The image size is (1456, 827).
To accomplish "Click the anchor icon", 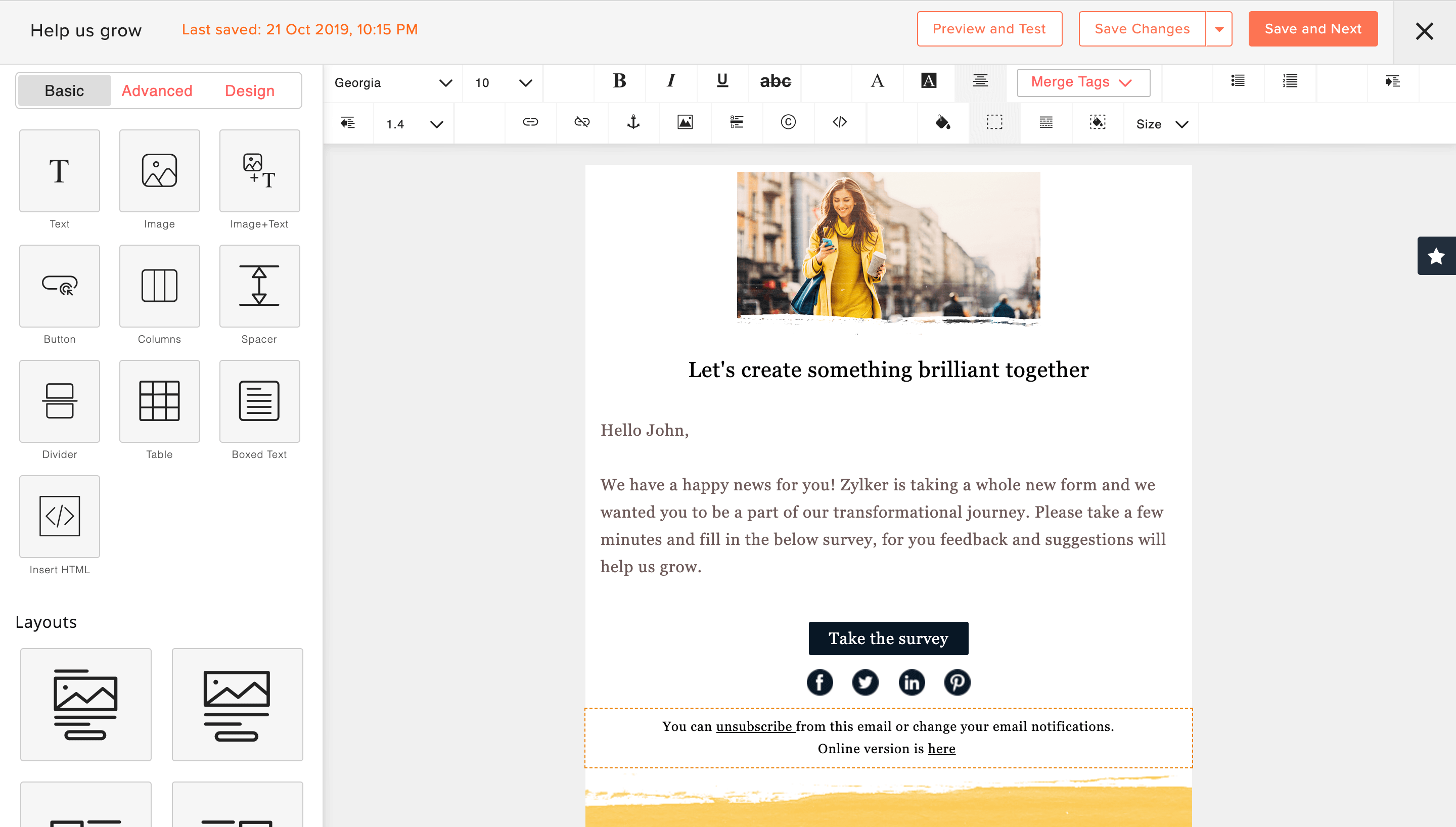I will [x=633, y=122].
